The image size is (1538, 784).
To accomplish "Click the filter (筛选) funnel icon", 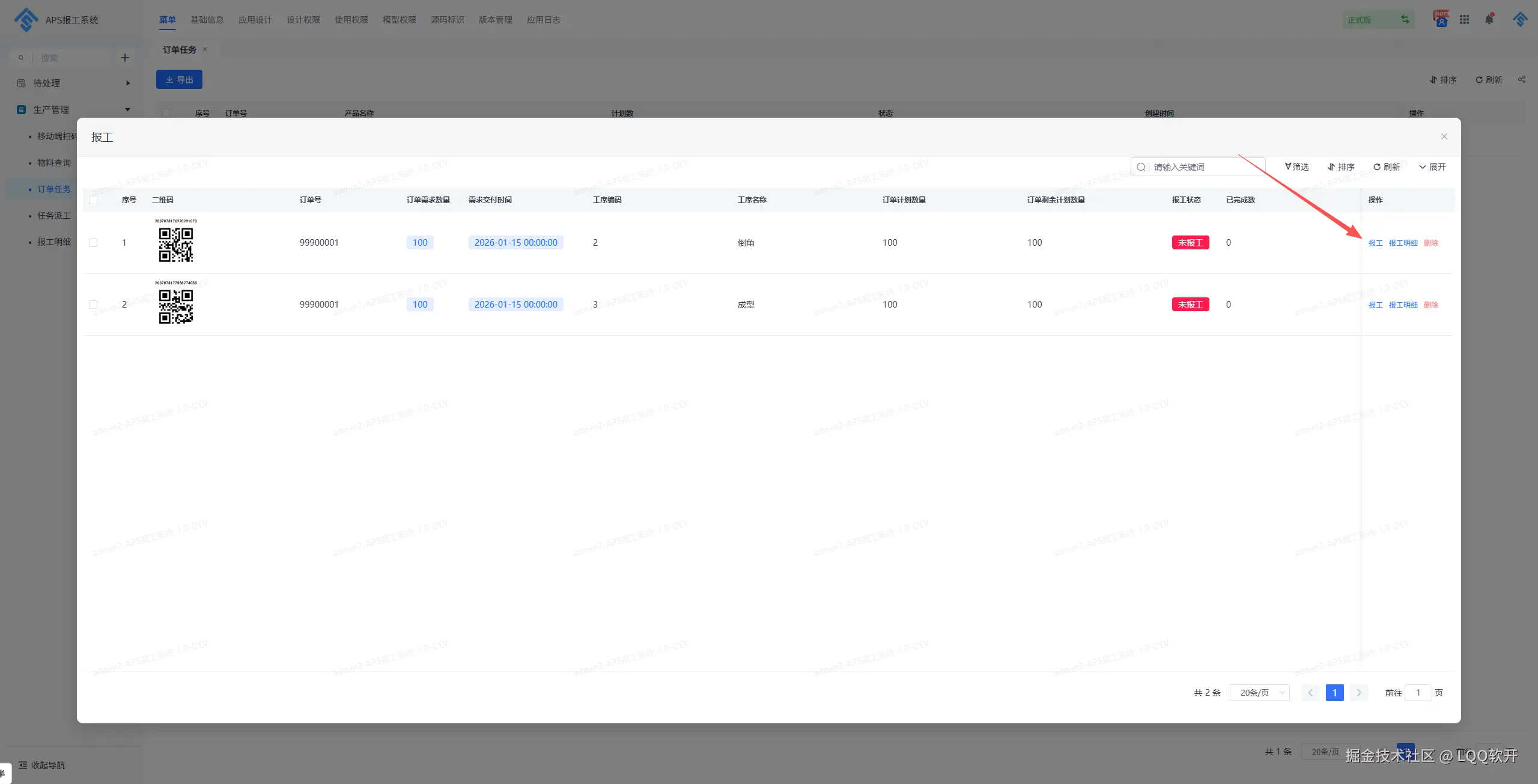I will click(1287, 166).
